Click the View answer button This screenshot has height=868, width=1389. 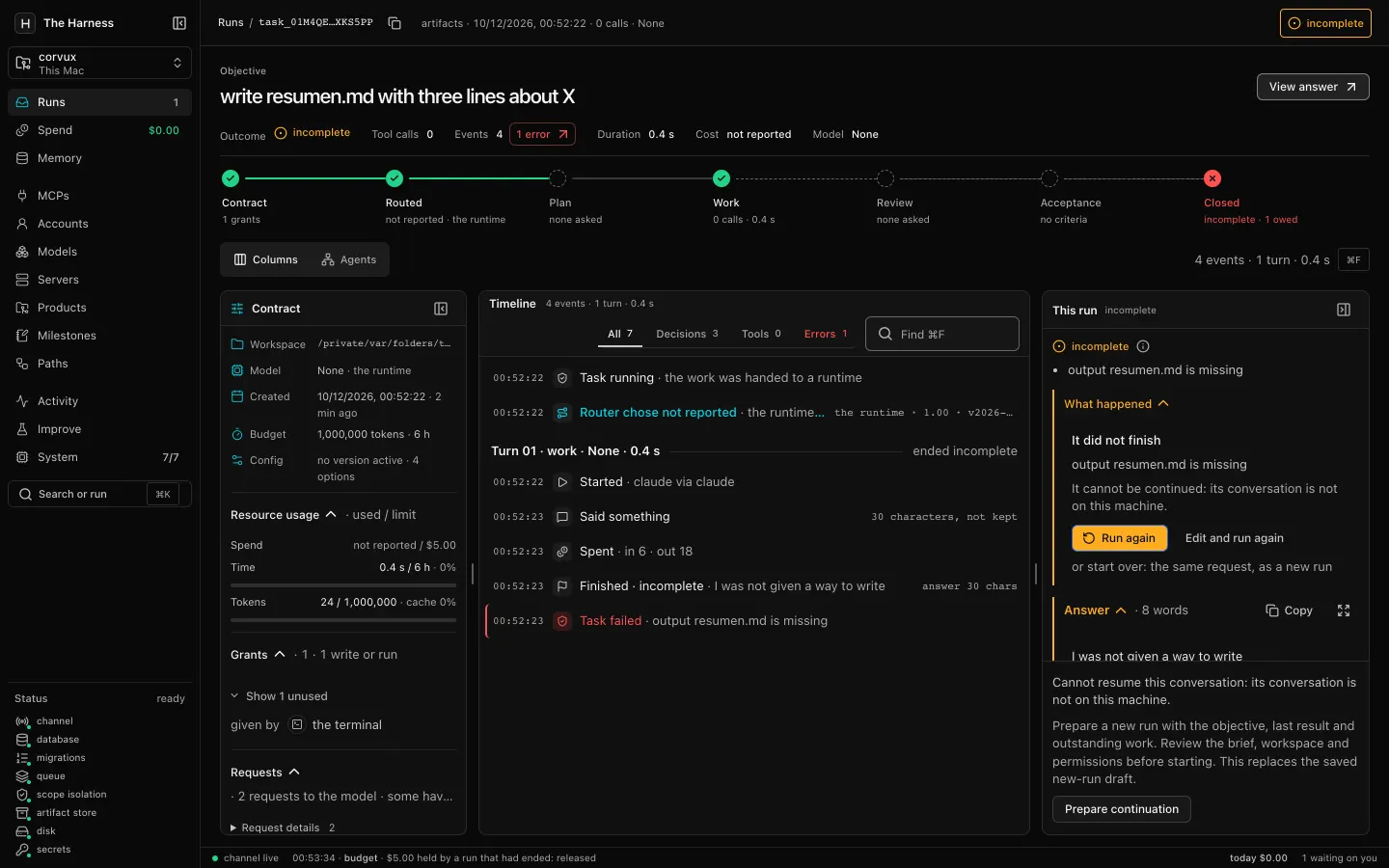pos(1313,87)
